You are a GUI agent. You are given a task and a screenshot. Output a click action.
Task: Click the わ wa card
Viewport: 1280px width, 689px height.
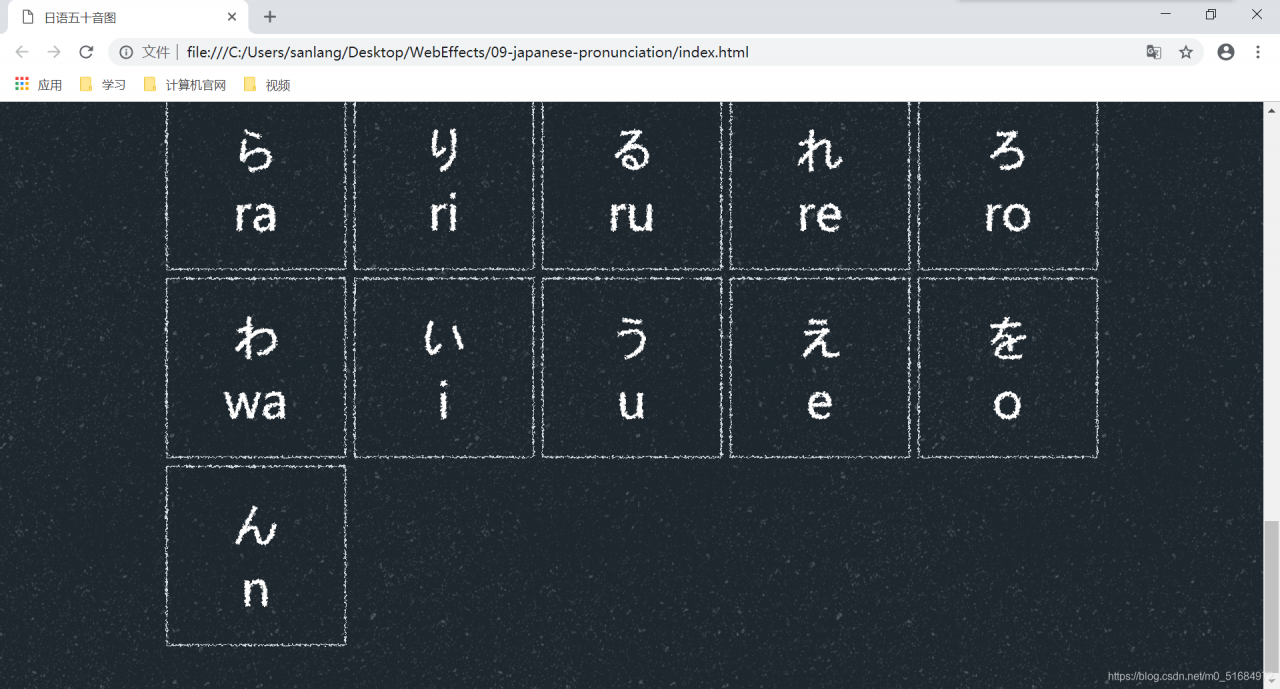pos(256,368)
